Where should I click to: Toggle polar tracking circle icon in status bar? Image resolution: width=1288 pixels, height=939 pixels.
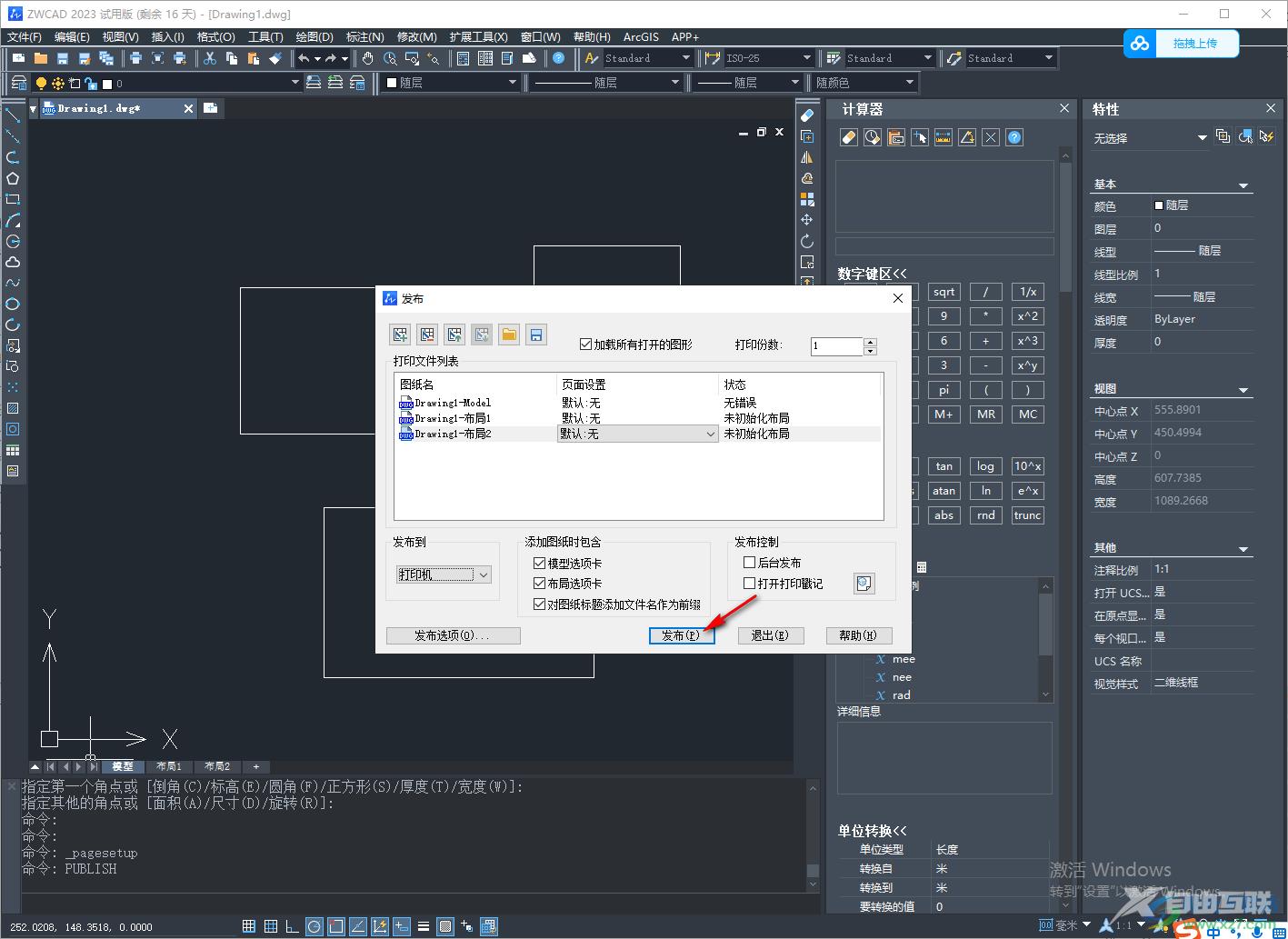pos(315,926)
